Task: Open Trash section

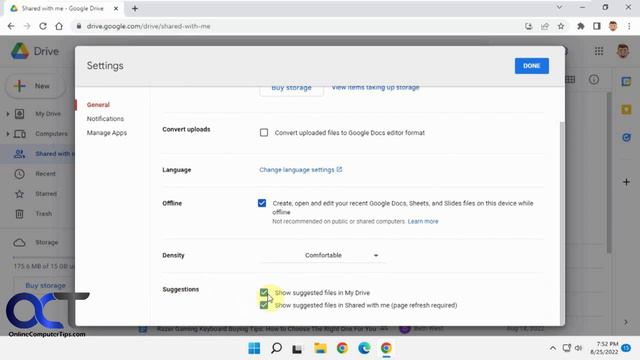Action: point(43,214)
